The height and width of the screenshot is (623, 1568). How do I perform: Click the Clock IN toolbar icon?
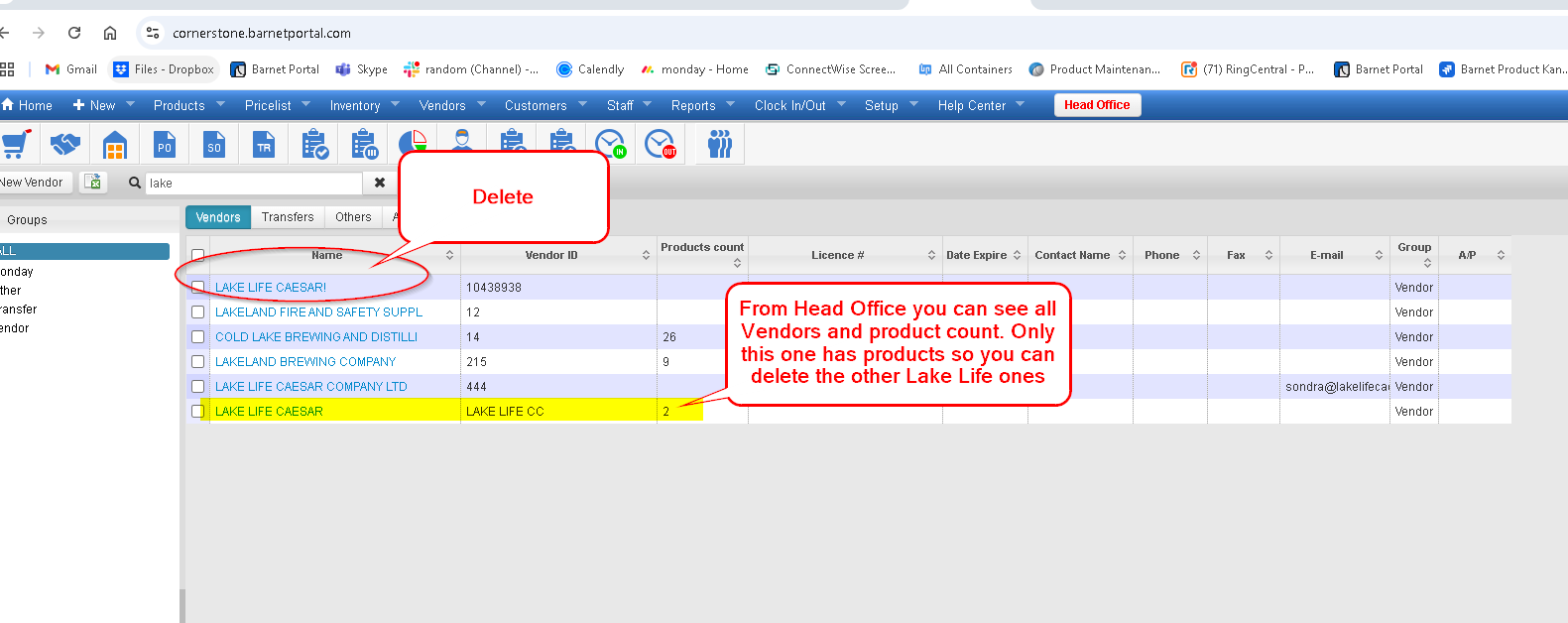(610, 145)
